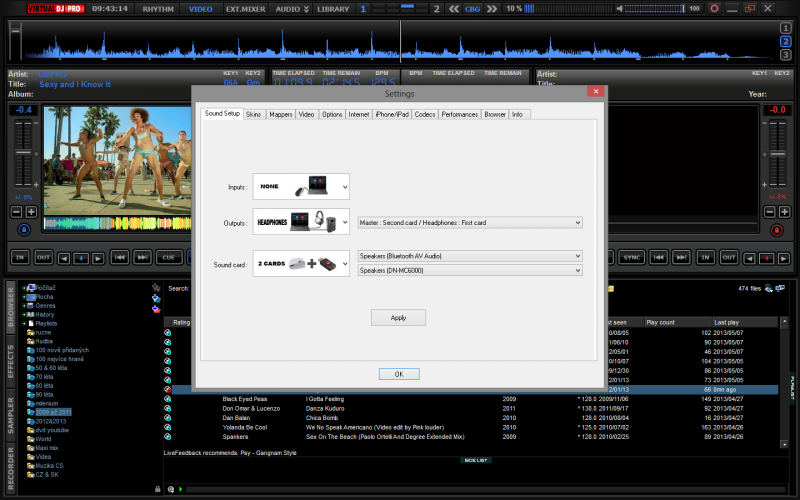The image size is (800, 500).
Task: Toggle the VIDEO mode in top bar
Action: pyautogui.click(x=201, y=8)
